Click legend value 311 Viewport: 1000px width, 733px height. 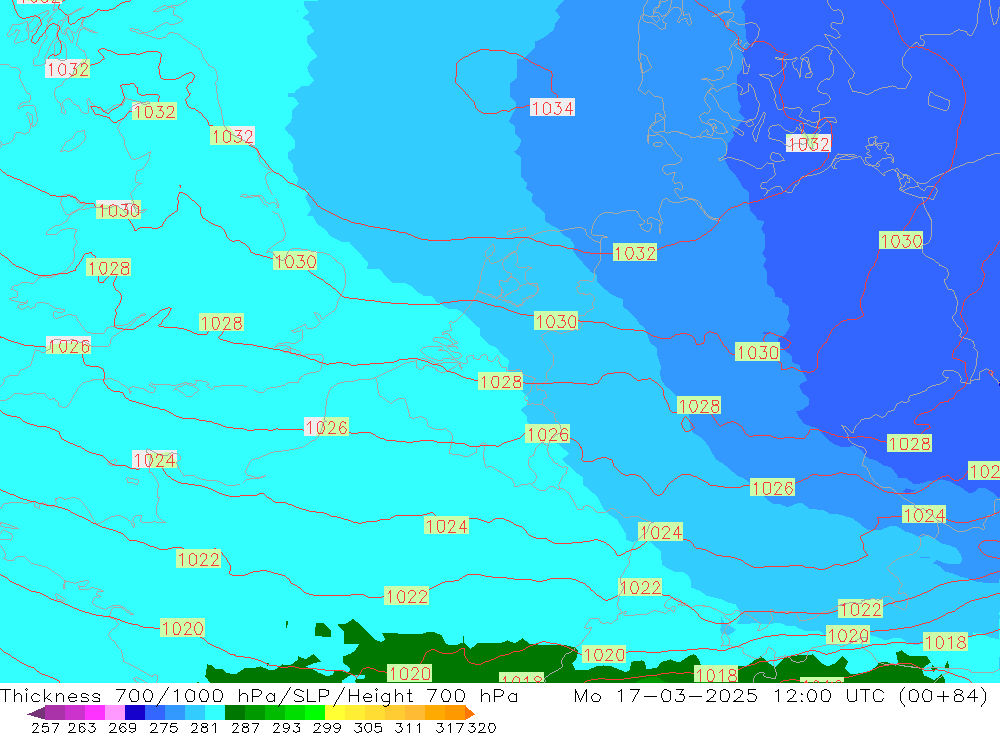point(408,727)
